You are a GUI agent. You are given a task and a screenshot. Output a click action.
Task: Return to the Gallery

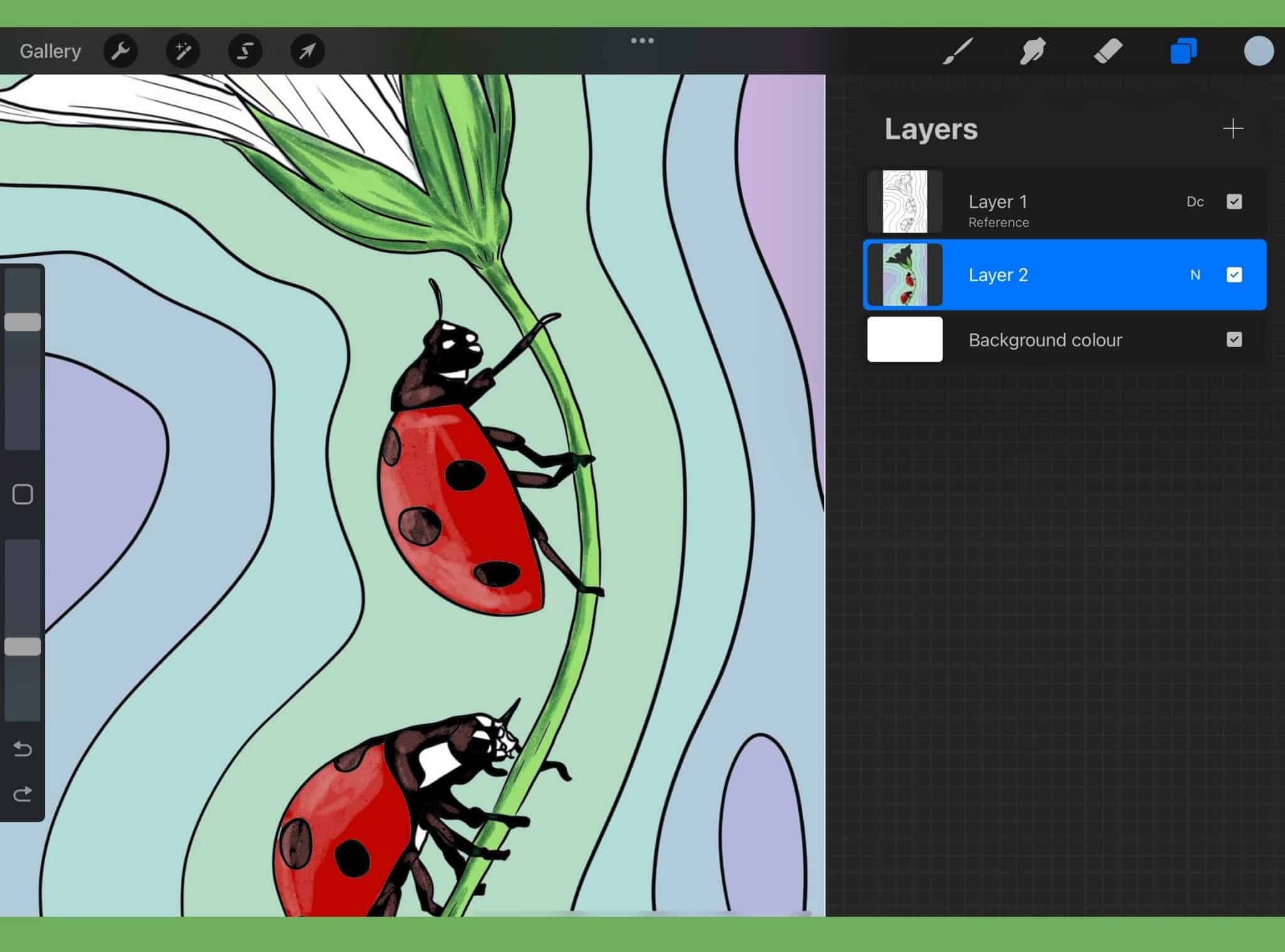click(50, 51)
